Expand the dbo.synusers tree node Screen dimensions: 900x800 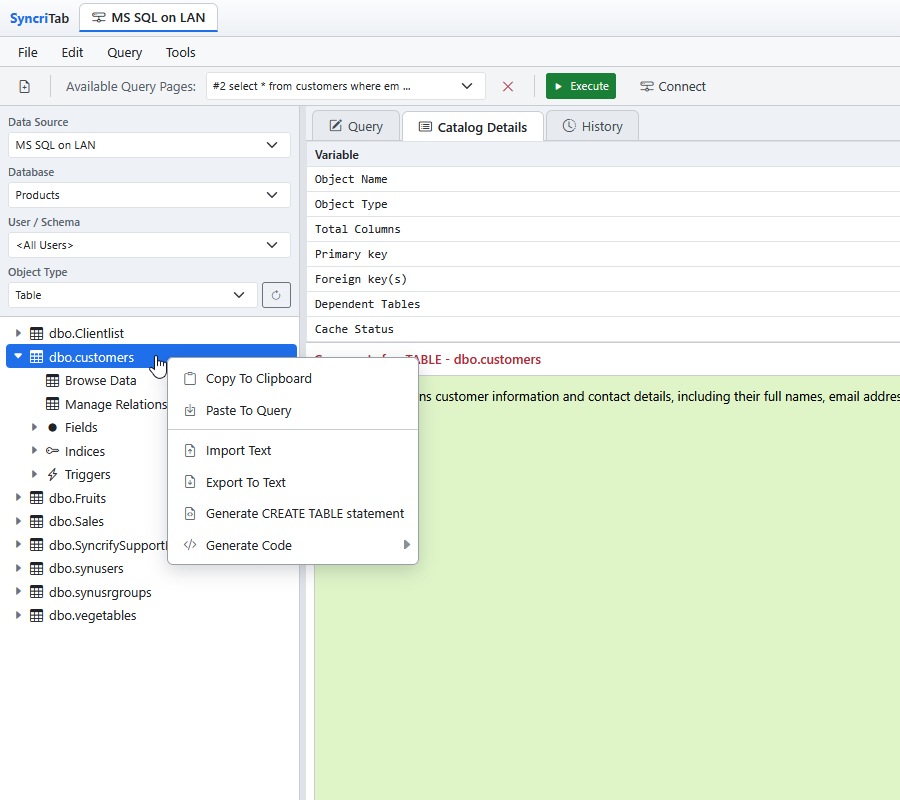[18, 568]
